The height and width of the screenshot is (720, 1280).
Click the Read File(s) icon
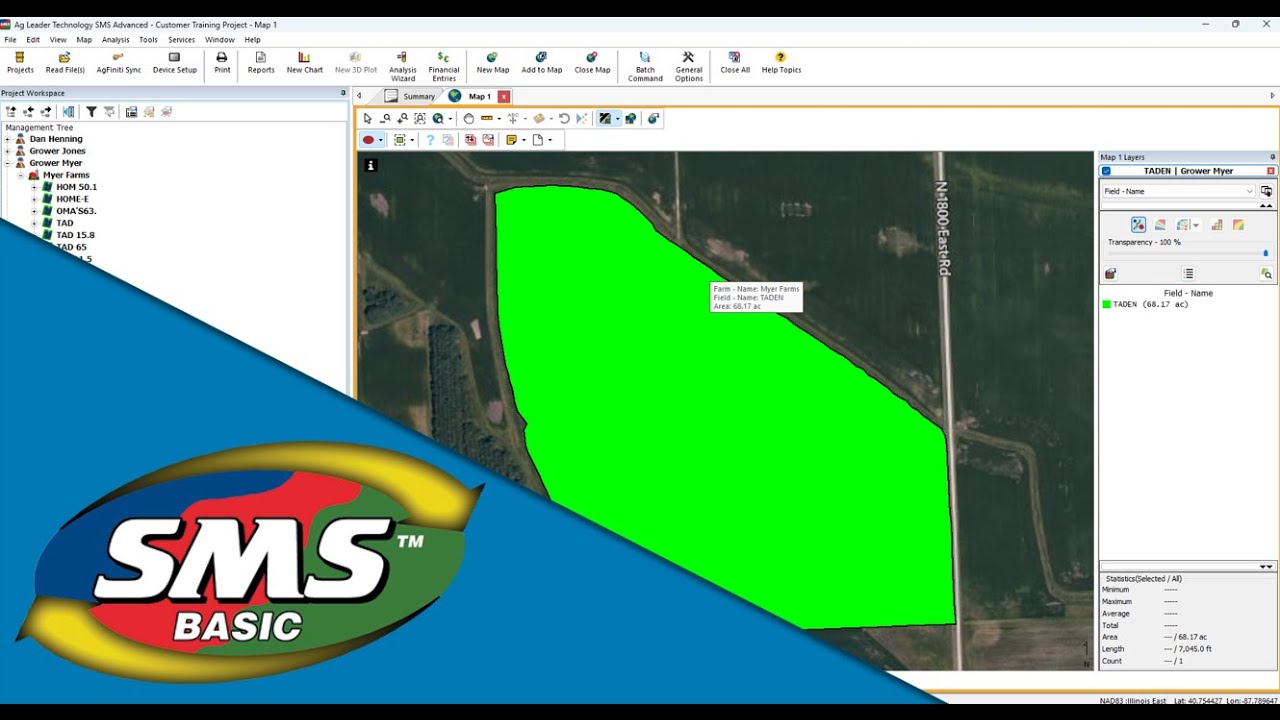pyautogui.click(x=65, y=57)
